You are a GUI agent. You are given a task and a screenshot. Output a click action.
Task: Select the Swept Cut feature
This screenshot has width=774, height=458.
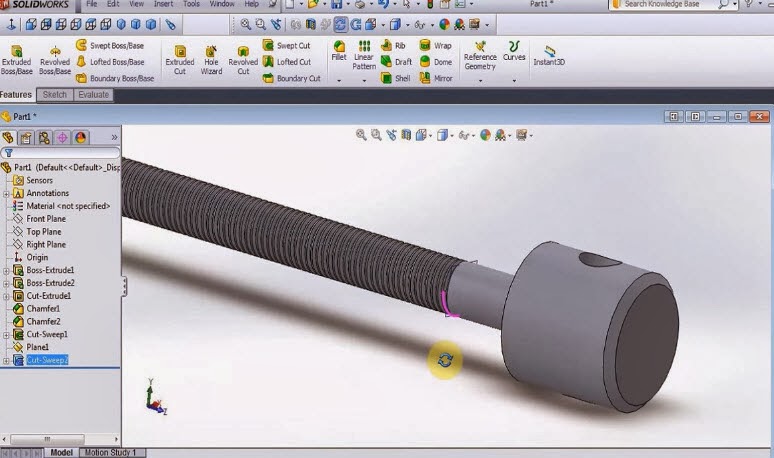pyautogui.click(x=287, y=45)
